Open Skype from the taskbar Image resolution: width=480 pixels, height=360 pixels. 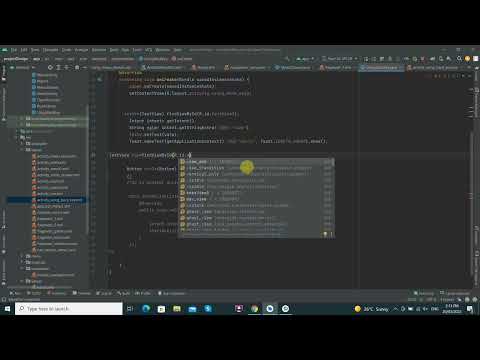click(208, 309)
